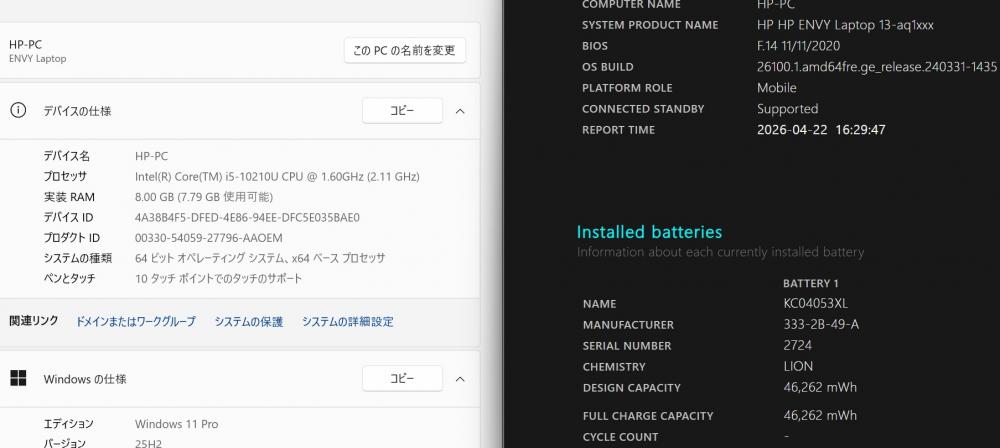Collapse the デバイスの仕様 section chevron
Screen dimensions: 1000x448
(460, 111)
